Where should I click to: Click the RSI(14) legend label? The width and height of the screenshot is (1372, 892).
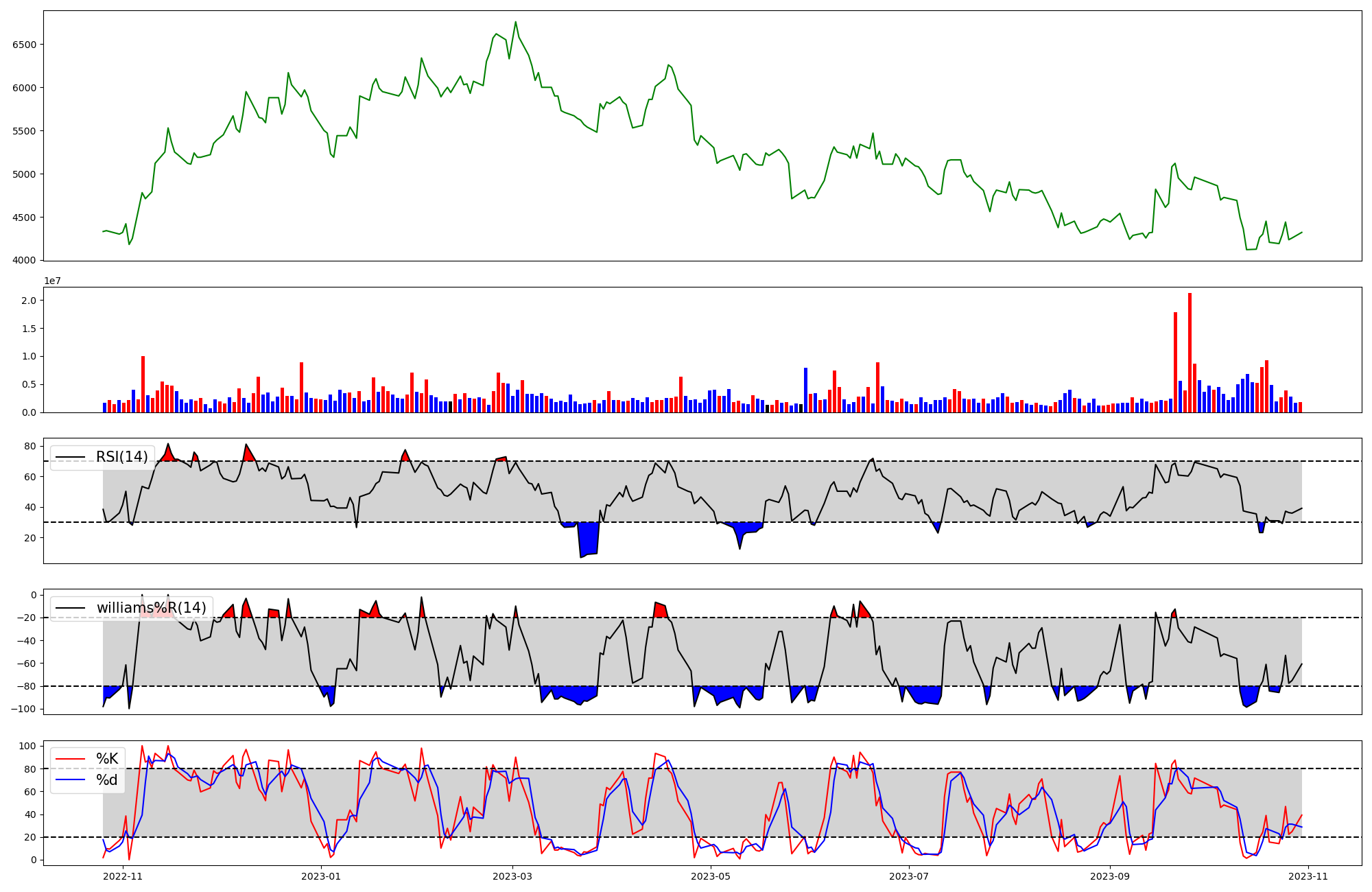(121, 457)
